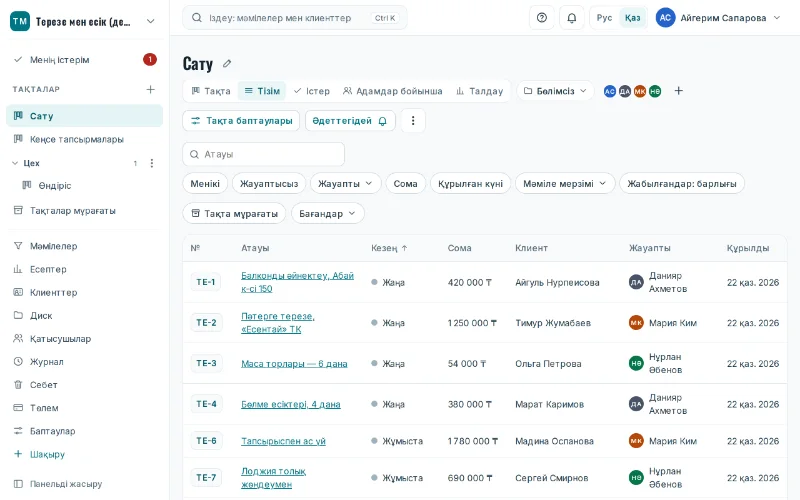Switch to the Тақта view tab
The image size is (800, 500).
tap(211, 91)
